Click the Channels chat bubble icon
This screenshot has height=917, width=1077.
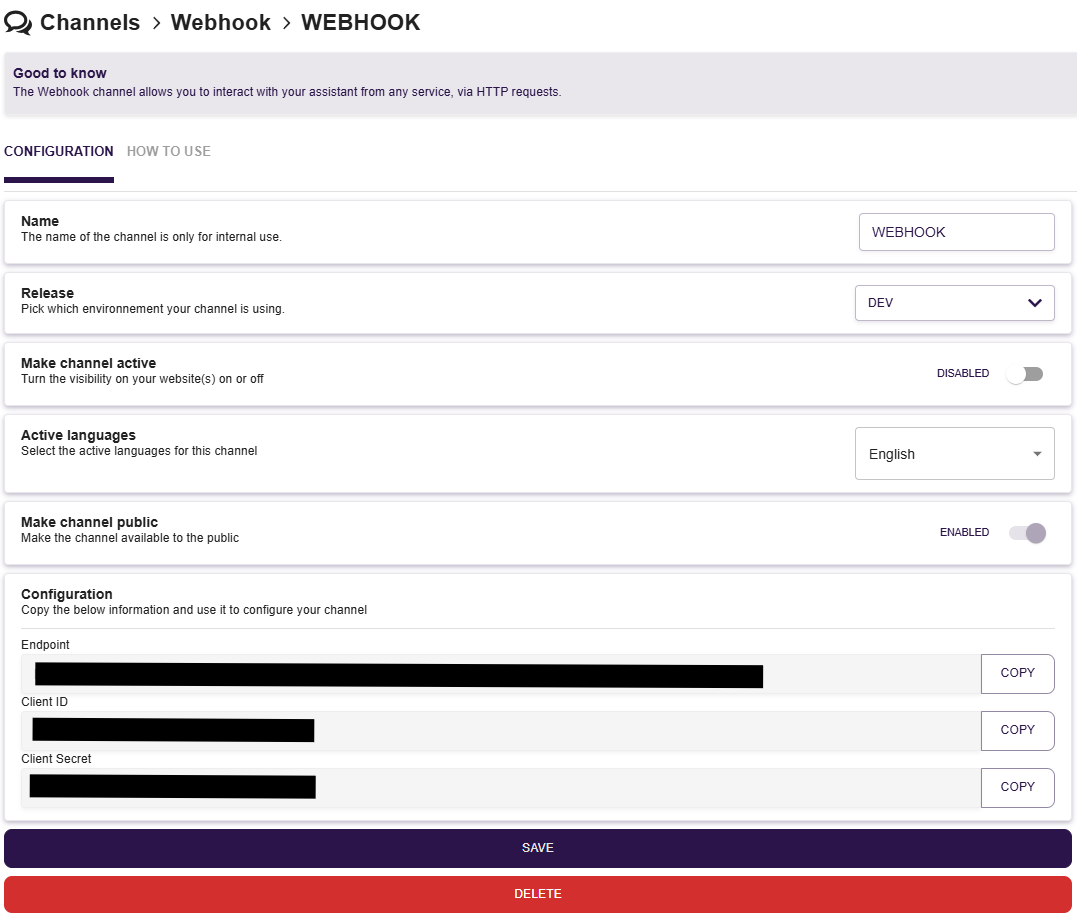pyautogui.click(x=17, y=23)
